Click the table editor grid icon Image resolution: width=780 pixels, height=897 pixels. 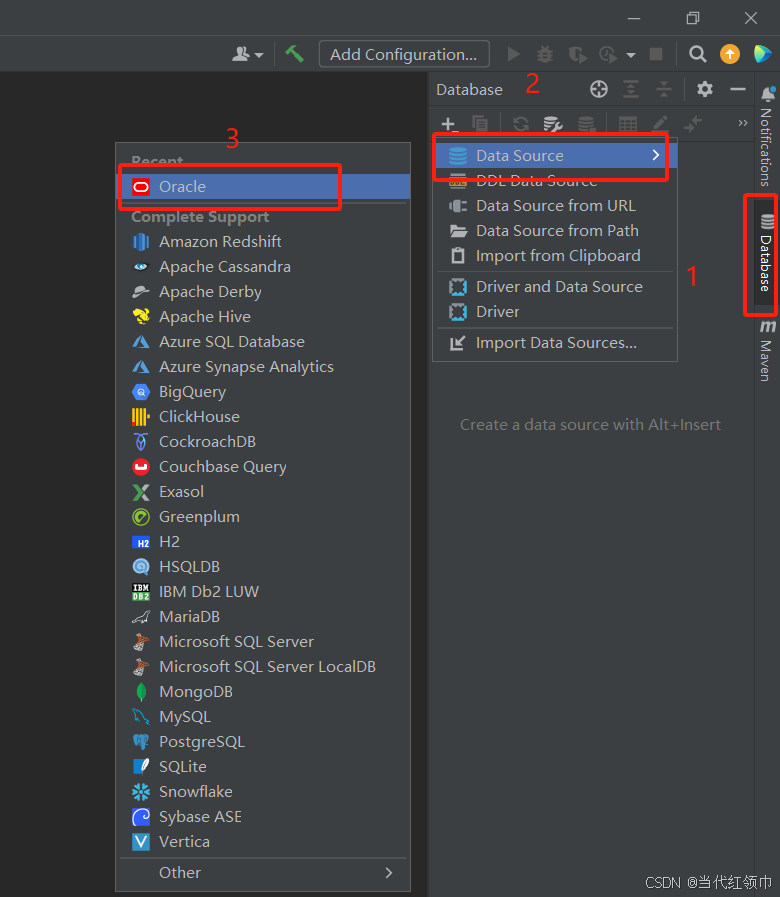tap(628, 124)
